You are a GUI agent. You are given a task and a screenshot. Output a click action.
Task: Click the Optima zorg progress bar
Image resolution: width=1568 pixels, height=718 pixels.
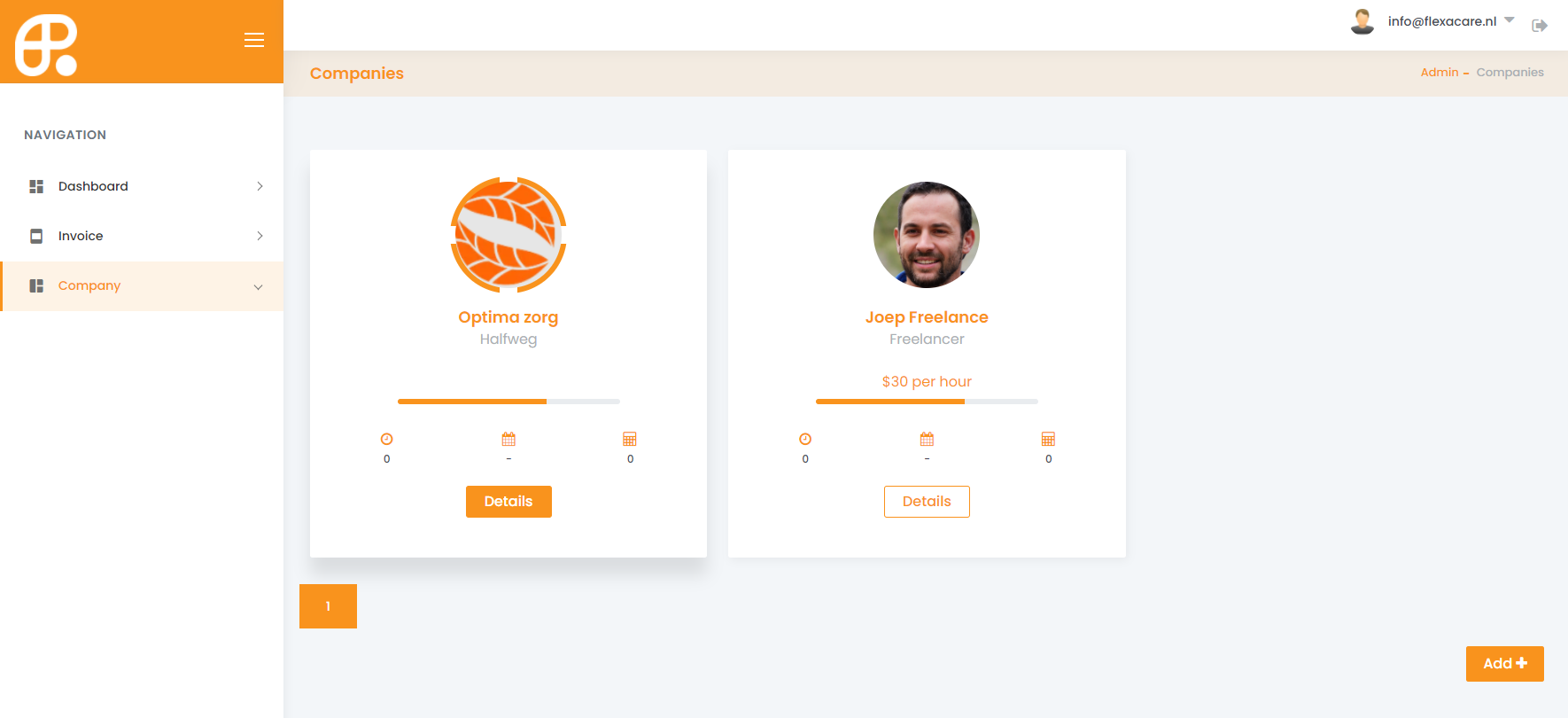tap(508, 402)
